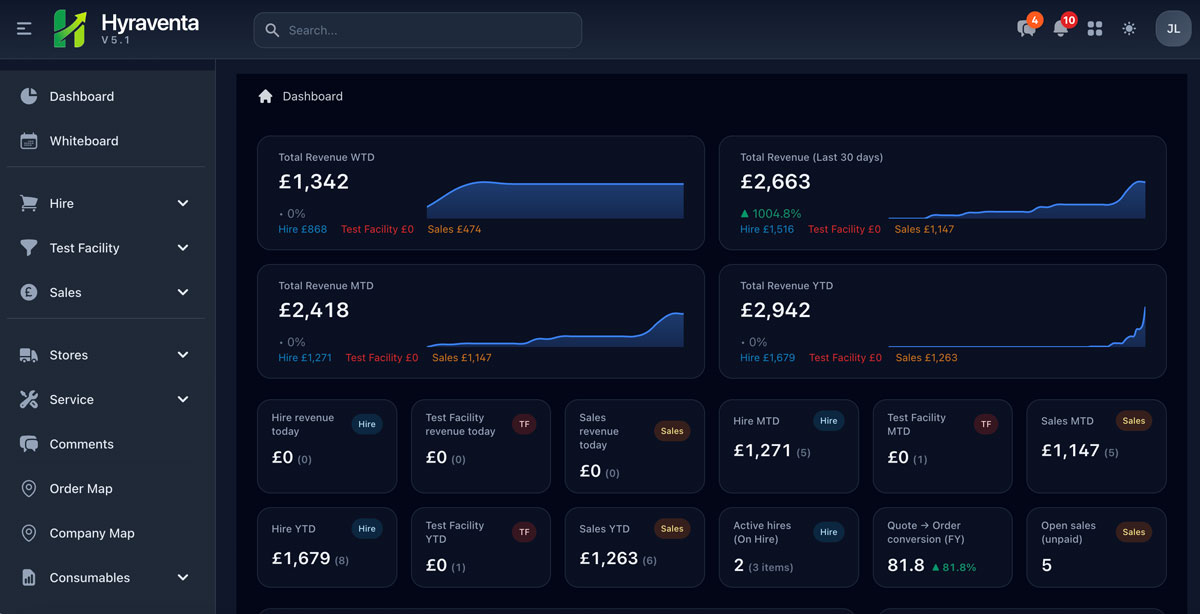Open the JL user avatar menu
The width and height of the screenshot is (1200, 614).
coord(1174,29)
